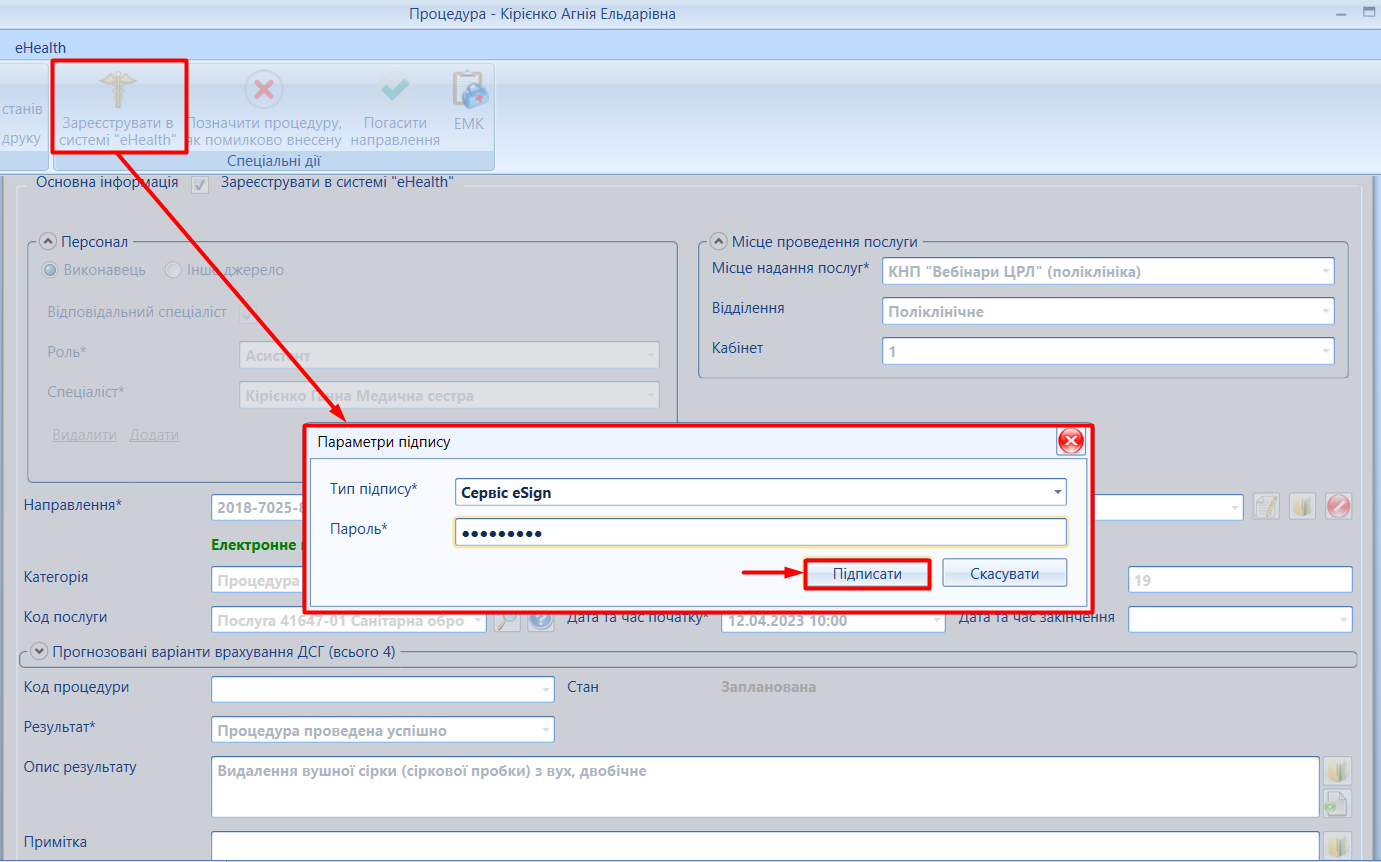The image size is (1381, 862).
Task: Open the ЕМК clipboard icon
Action: (468, 90)
